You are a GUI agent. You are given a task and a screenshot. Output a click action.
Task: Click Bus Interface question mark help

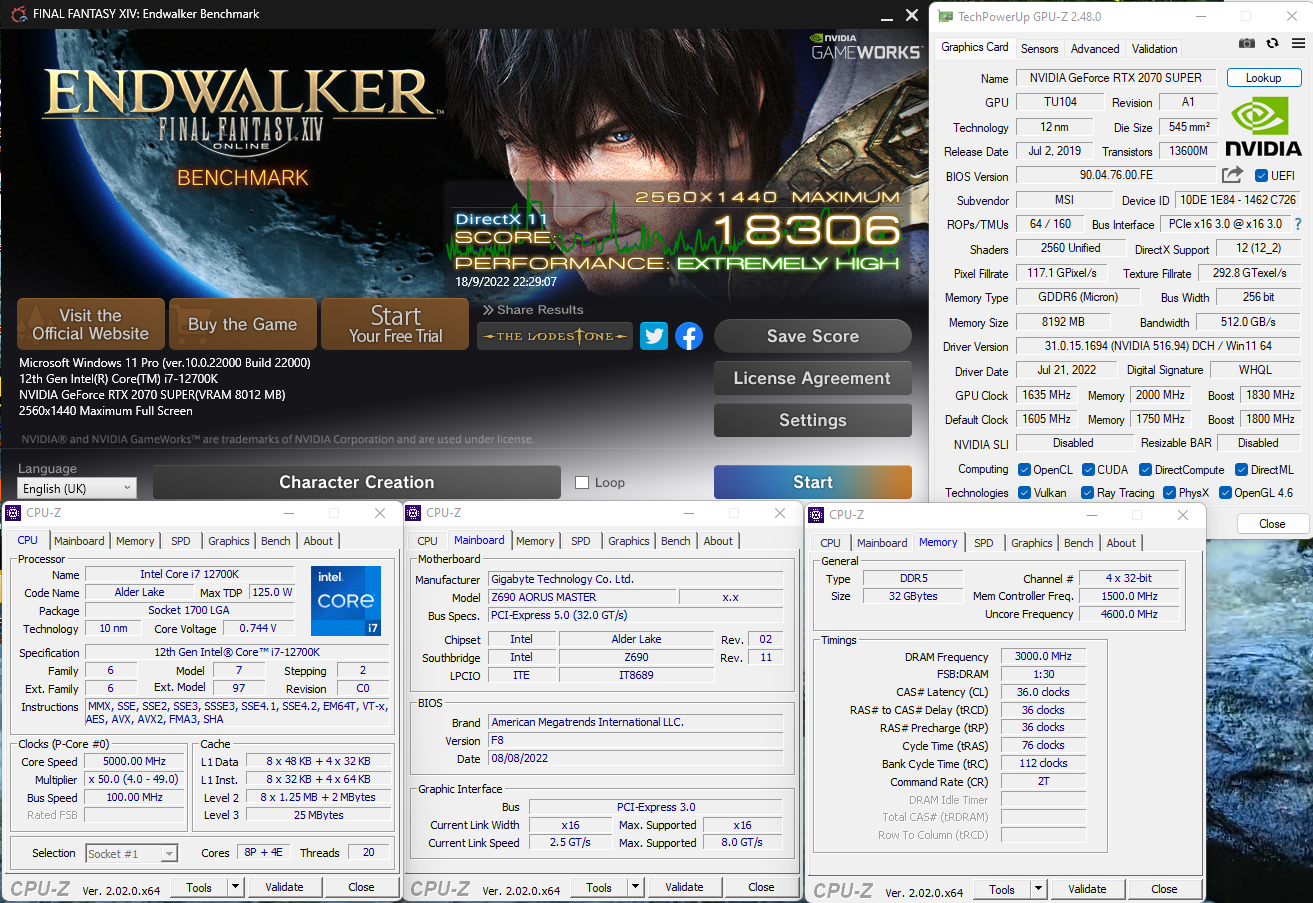[1298, 224]
